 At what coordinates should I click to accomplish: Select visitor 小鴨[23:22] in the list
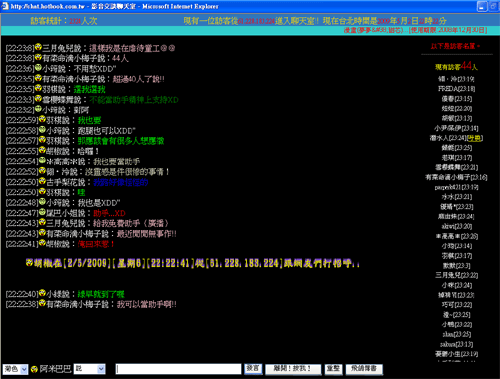(457, 324)
